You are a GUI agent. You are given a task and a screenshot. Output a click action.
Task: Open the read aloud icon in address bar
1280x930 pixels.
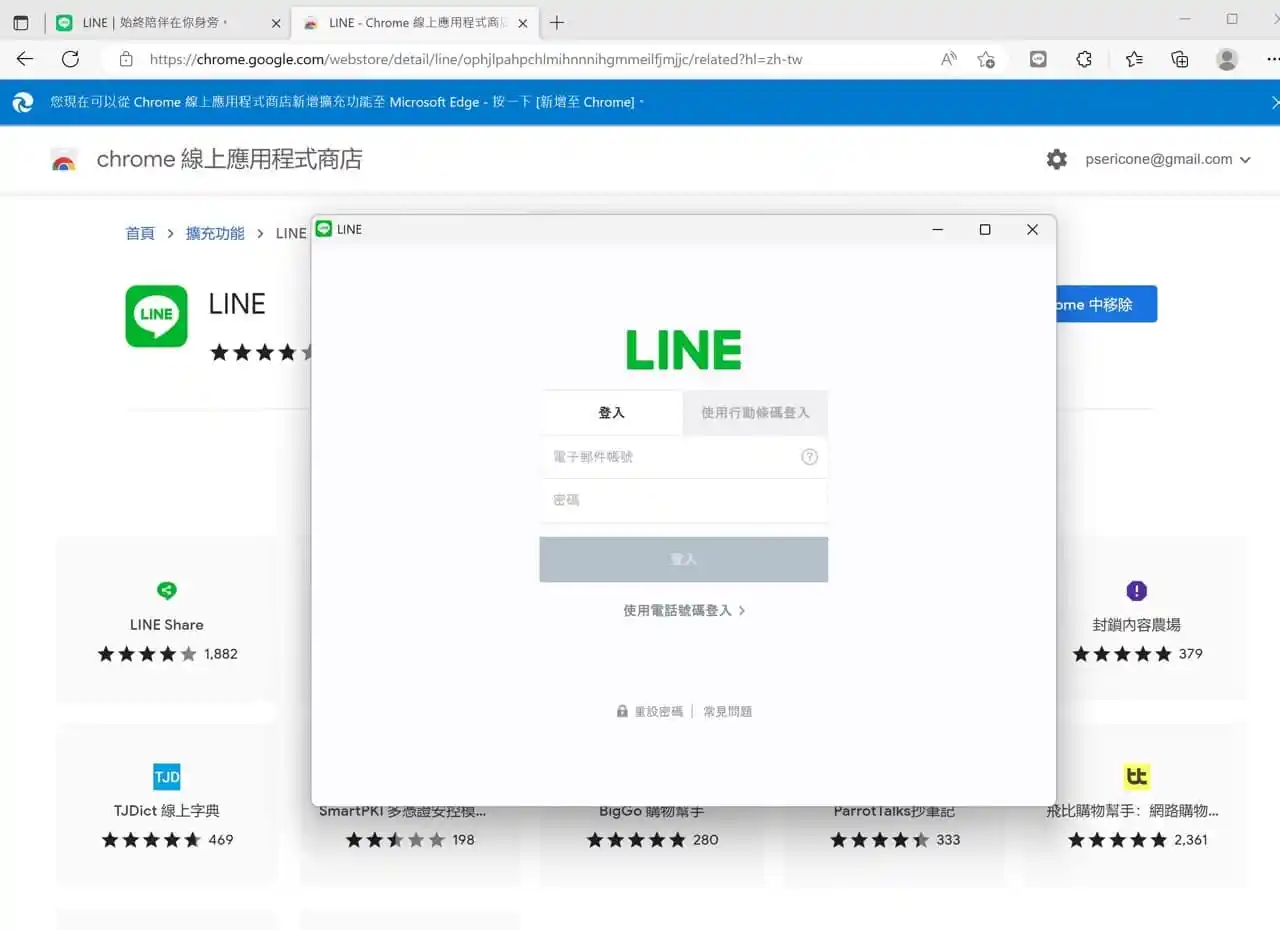(949, 59)
